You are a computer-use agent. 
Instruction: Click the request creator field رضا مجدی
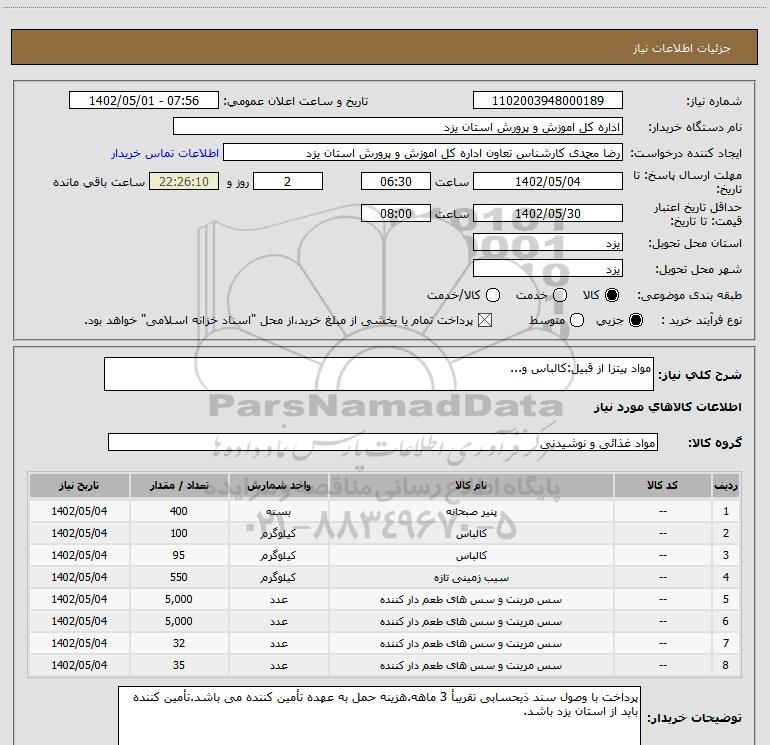tap(423, 152)
